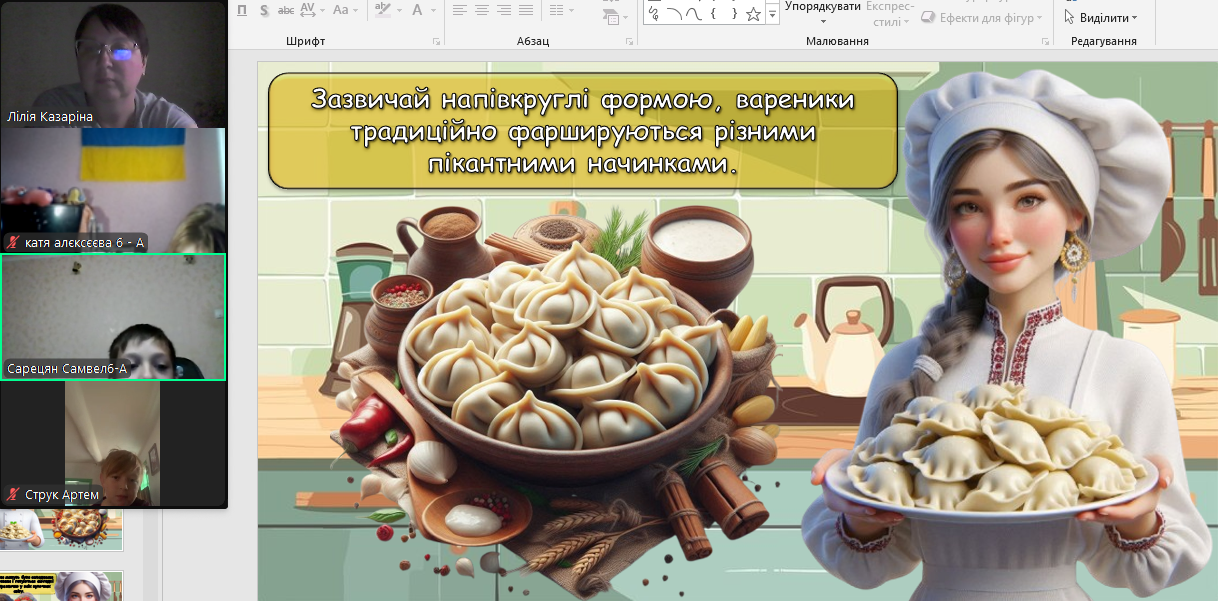Select the scribble freeform shape
The image size is (1218, 601).
[654, 14]
